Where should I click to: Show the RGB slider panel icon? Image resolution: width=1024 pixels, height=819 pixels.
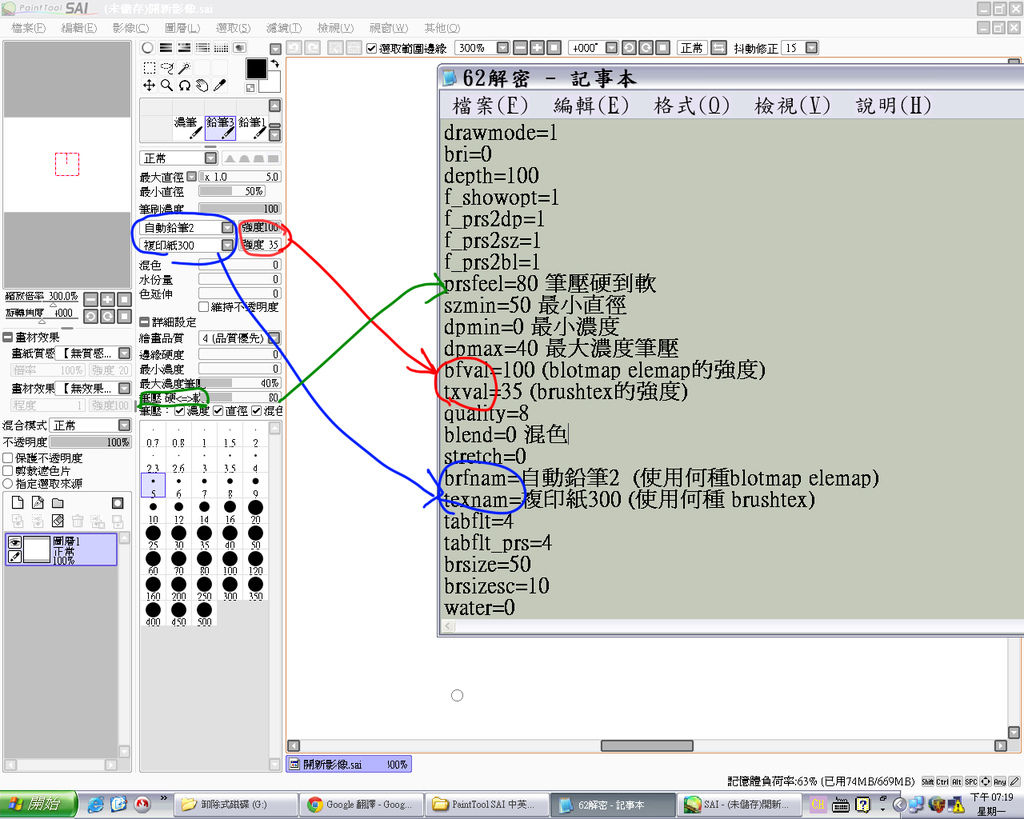(166, 48)
